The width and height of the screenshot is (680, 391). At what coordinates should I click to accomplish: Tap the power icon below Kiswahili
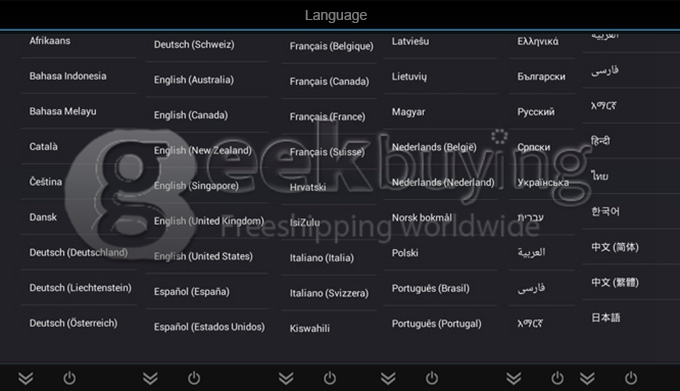click(330, 378)
